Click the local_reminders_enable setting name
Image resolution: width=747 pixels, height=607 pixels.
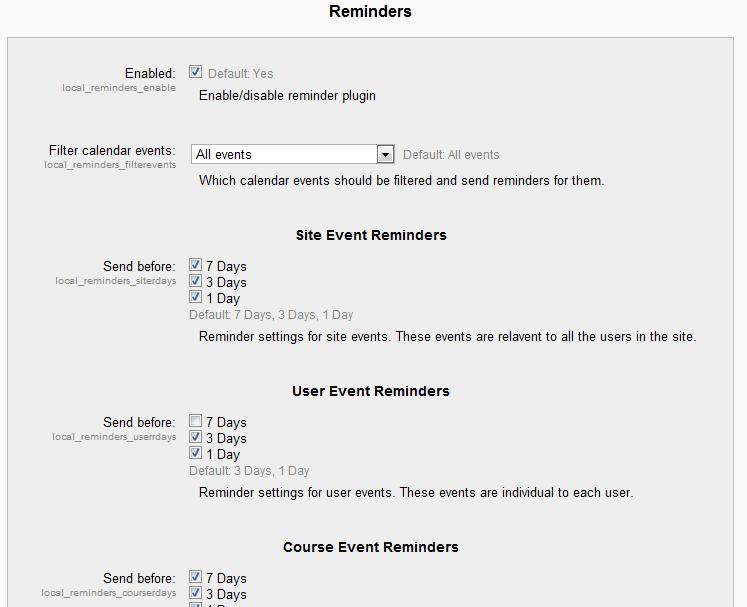(119, 88)
